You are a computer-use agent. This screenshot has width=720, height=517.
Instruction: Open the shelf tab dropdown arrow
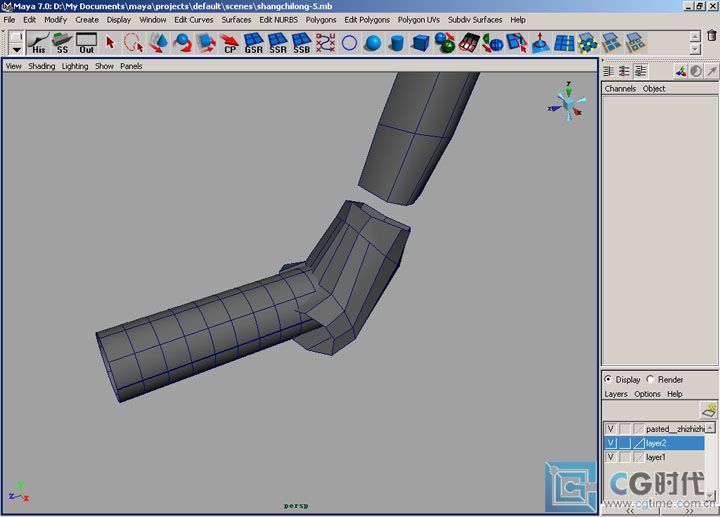(17, 50)
